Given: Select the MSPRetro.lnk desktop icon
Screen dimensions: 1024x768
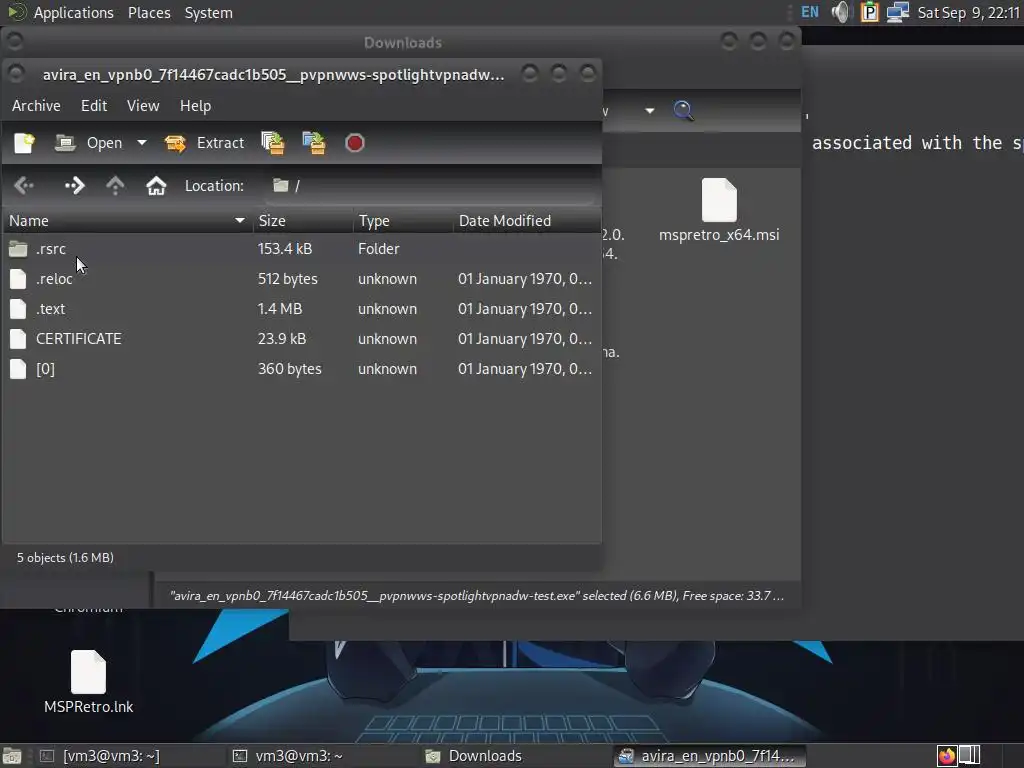Looking at the screenshot, I should click(89, 682).
